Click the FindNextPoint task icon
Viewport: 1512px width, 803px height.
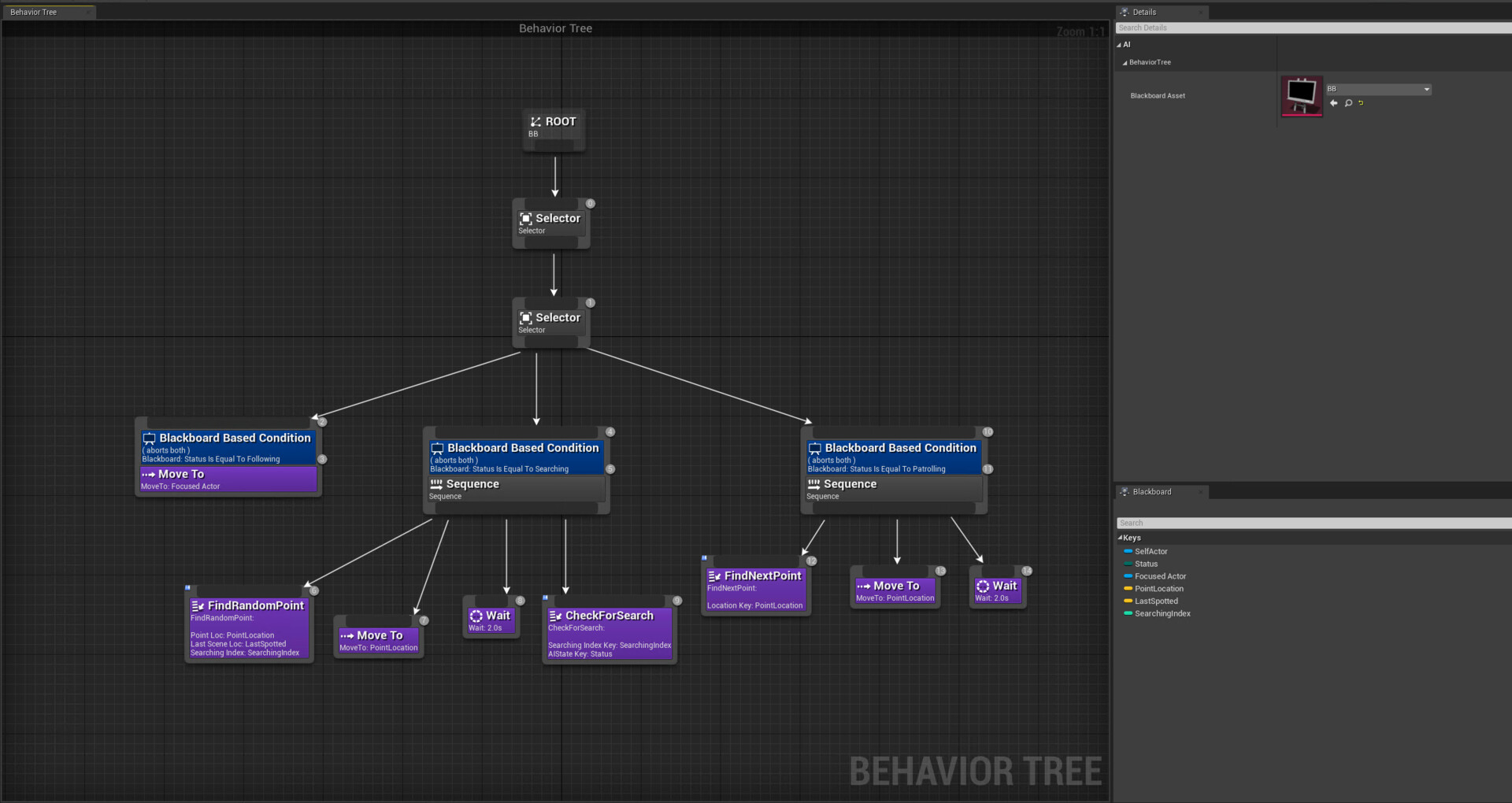pyautogui.click(x=714, y=575)
